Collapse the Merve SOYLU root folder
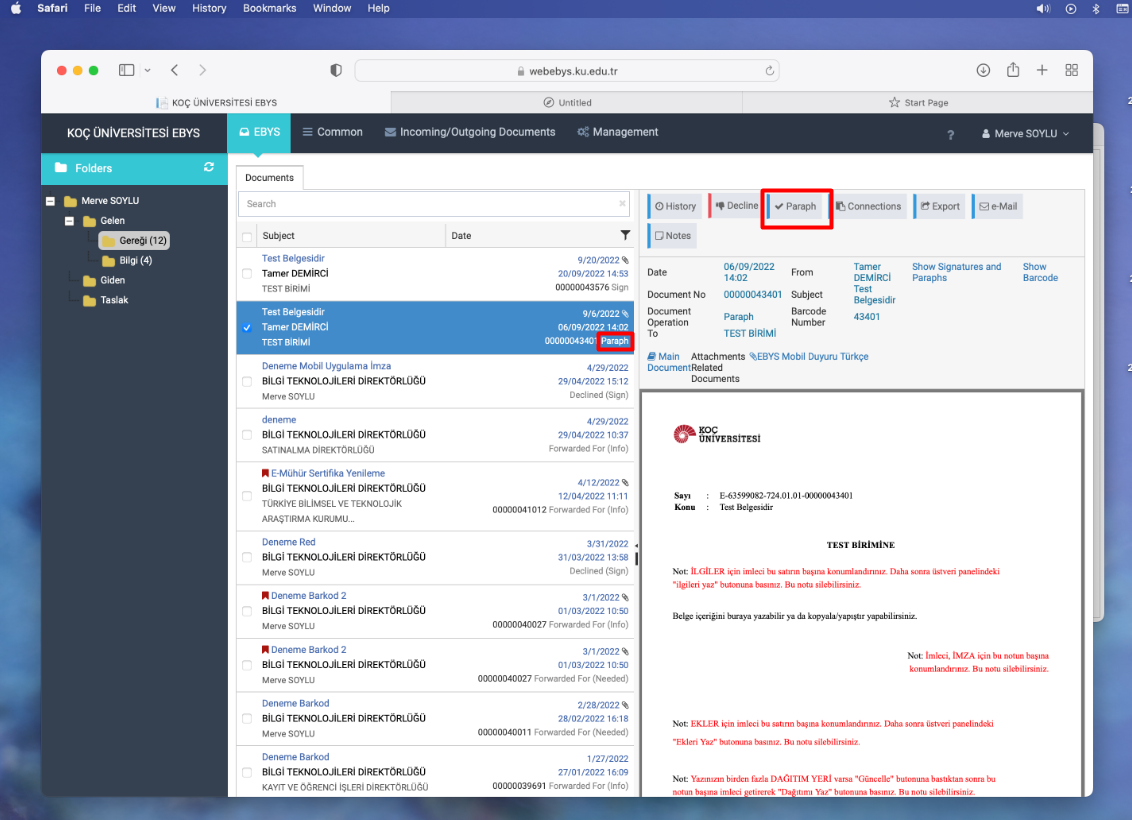 [51, 201]
